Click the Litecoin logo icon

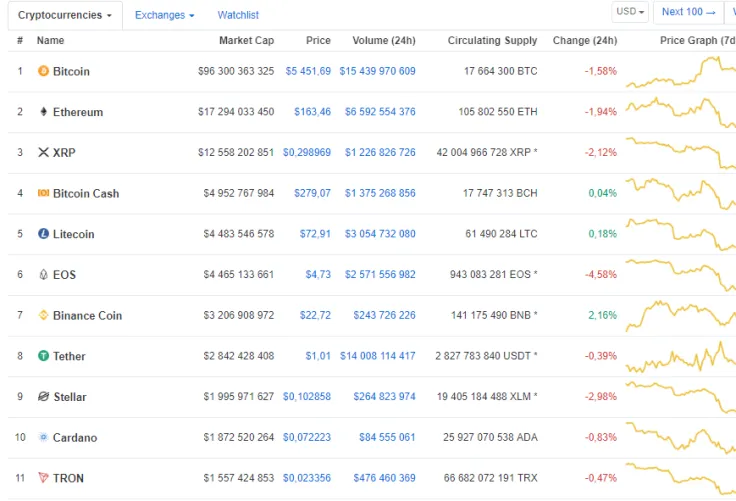point(43,234)
